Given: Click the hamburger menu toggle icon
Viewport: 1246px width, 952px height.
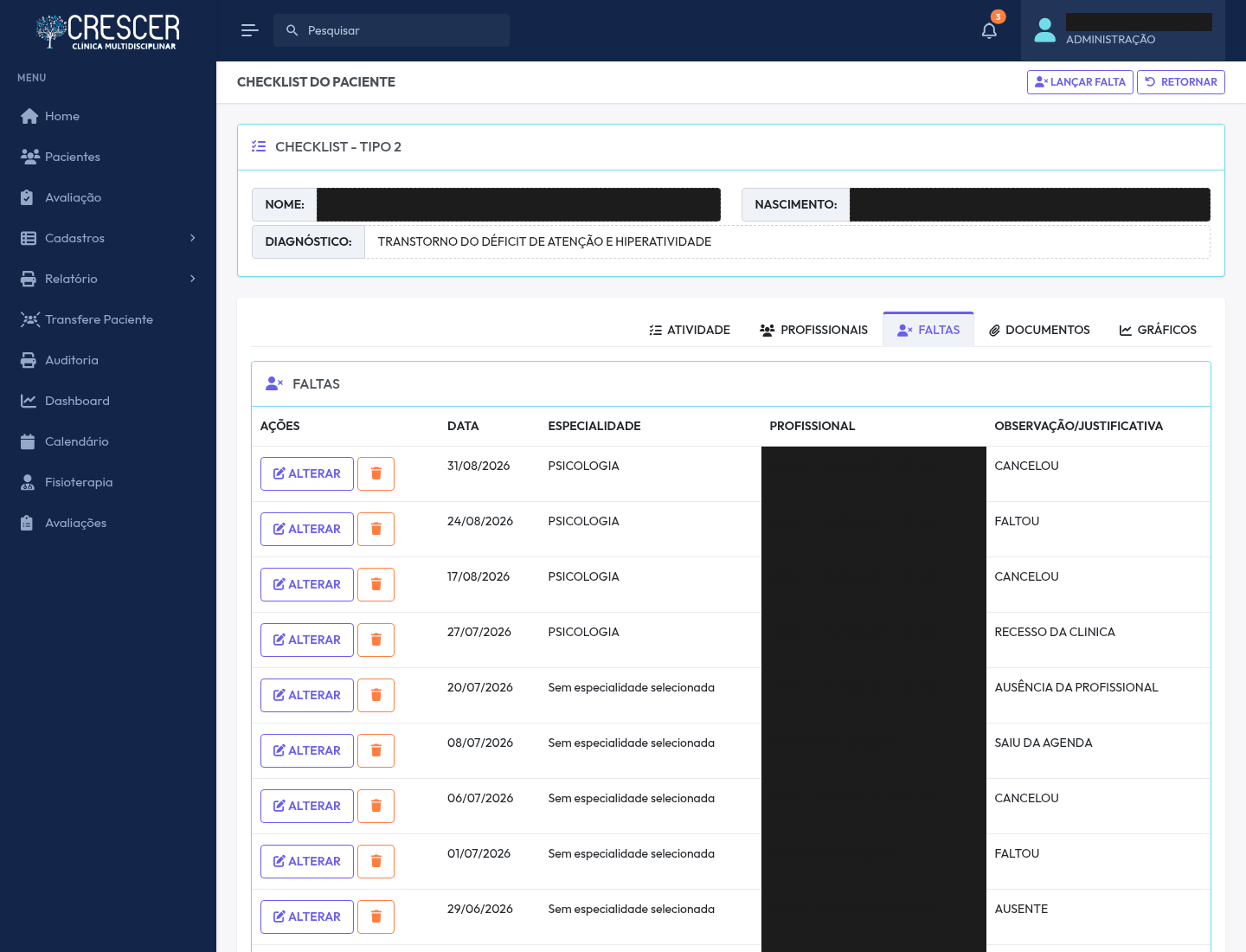Looking at the screenshot, I should pos(249,30).
